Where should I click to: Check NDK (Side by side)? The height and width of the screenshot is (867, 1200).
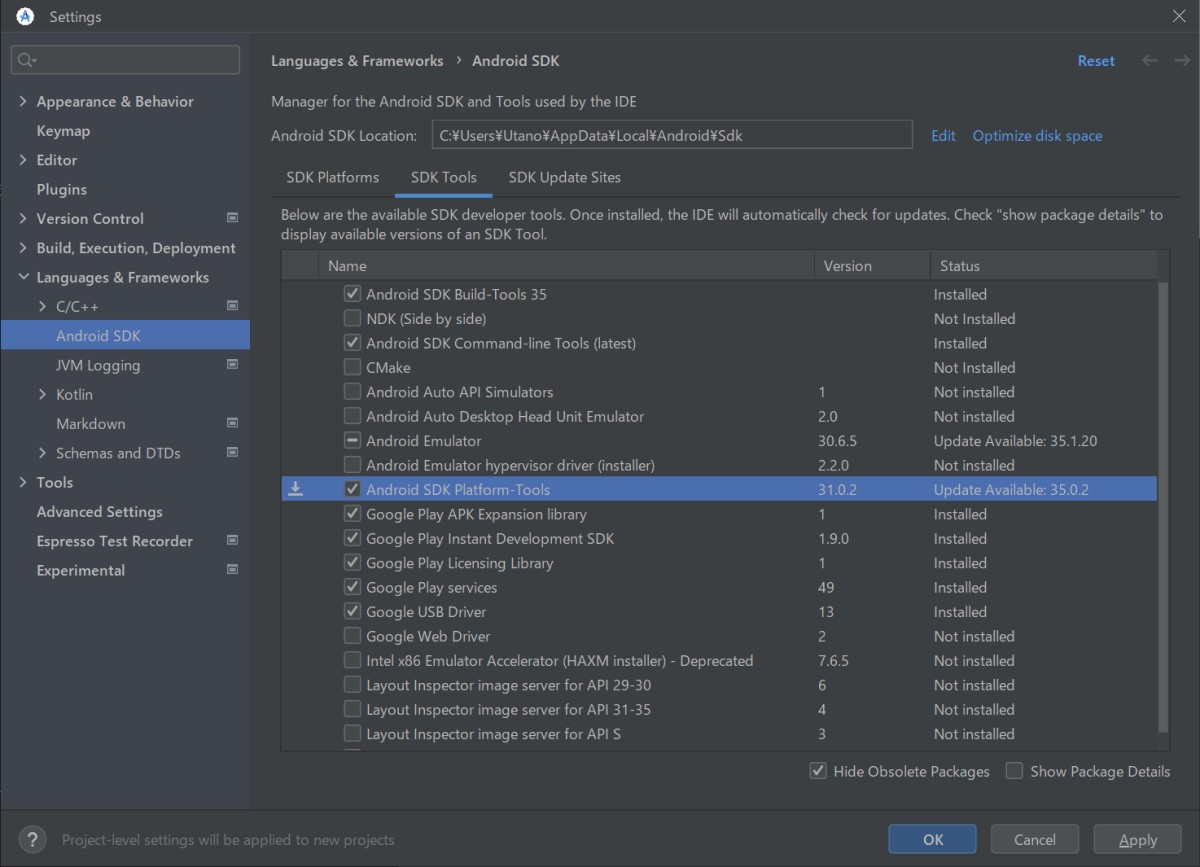tap(352, 318)
